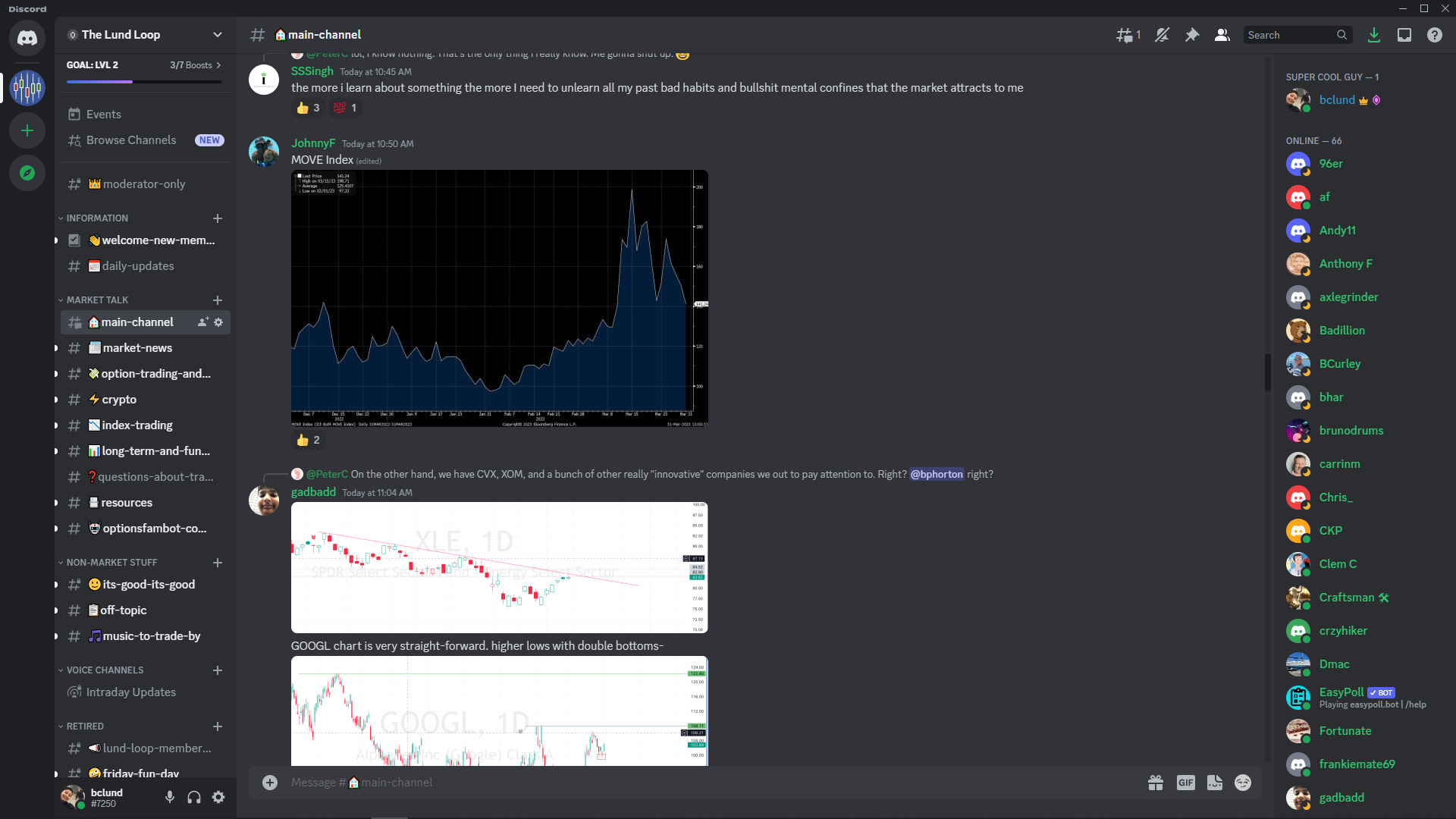
Task: Toggle thumbs up reaction on MOVE Index chart
Action: pos(308,440)
